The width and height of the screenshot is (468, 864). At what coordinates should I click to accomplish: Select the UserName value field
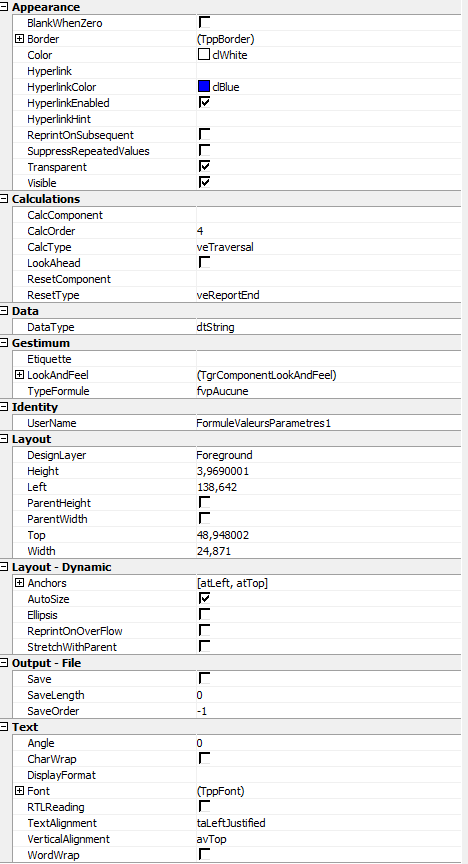(x=329, y=423)
